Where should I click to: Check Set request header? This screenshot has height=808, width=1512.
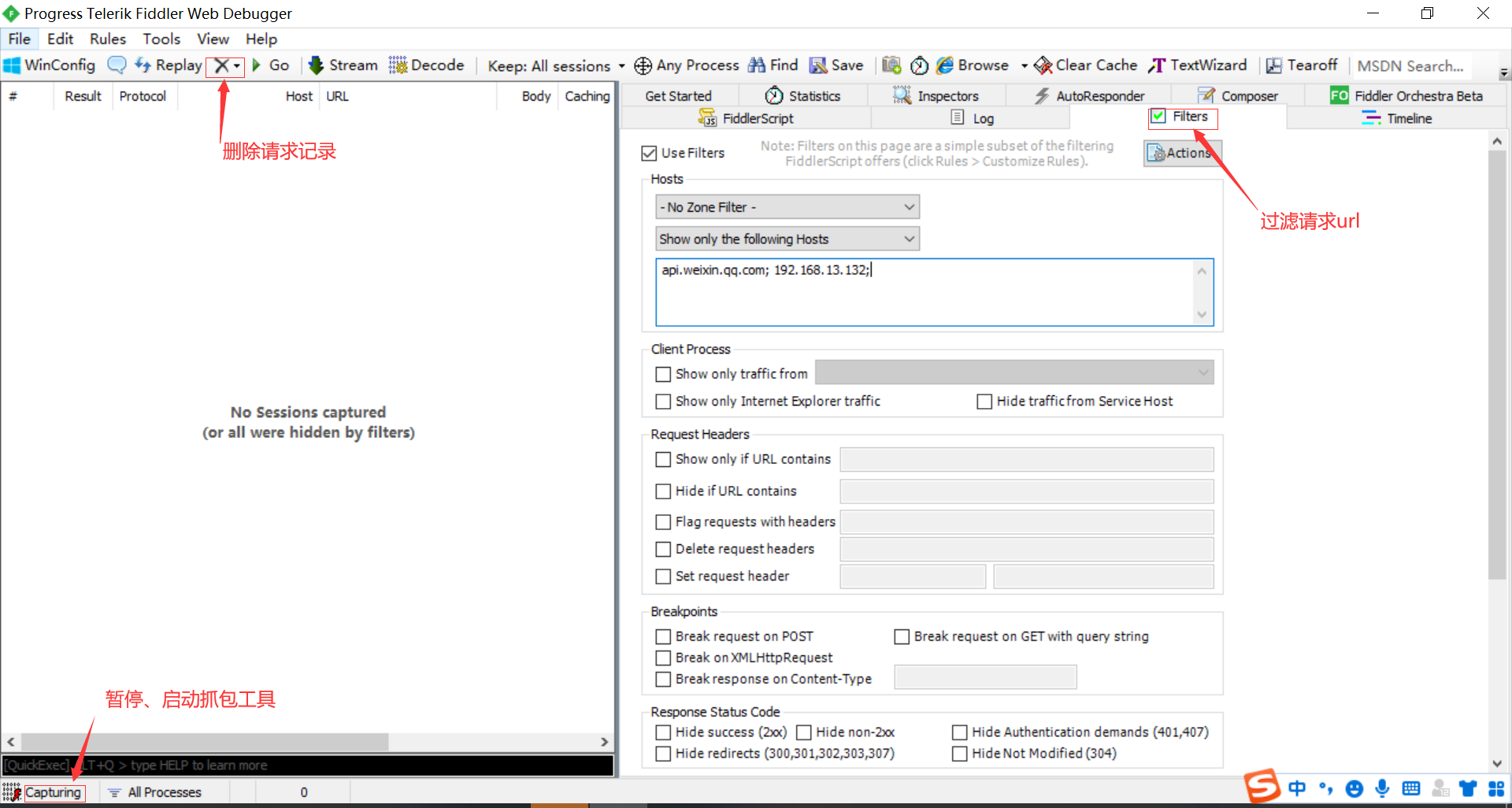(663, 576)
